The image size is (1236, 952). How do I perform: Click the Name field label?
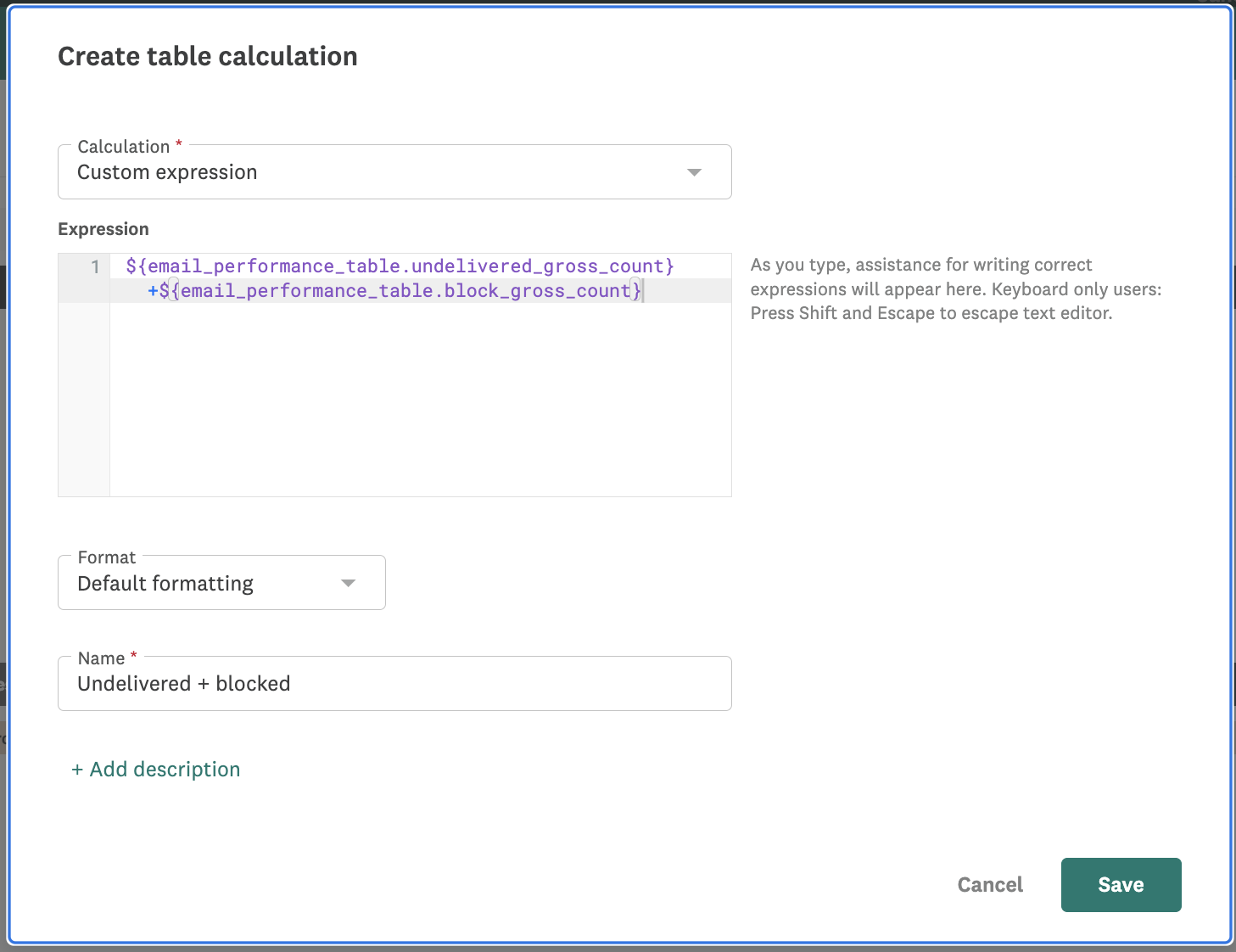click(x=102, y=658)
